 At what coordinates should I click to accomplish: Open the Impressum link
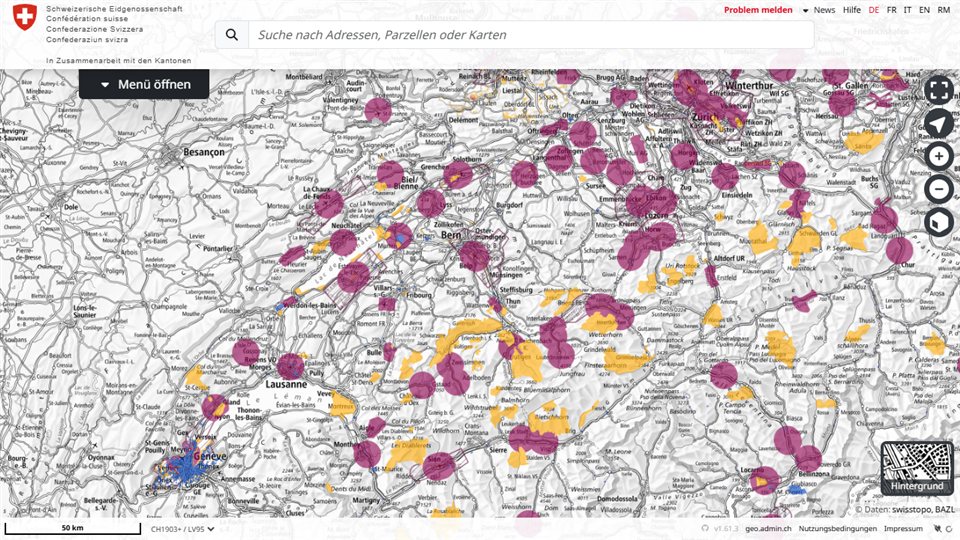coord(903,528)
